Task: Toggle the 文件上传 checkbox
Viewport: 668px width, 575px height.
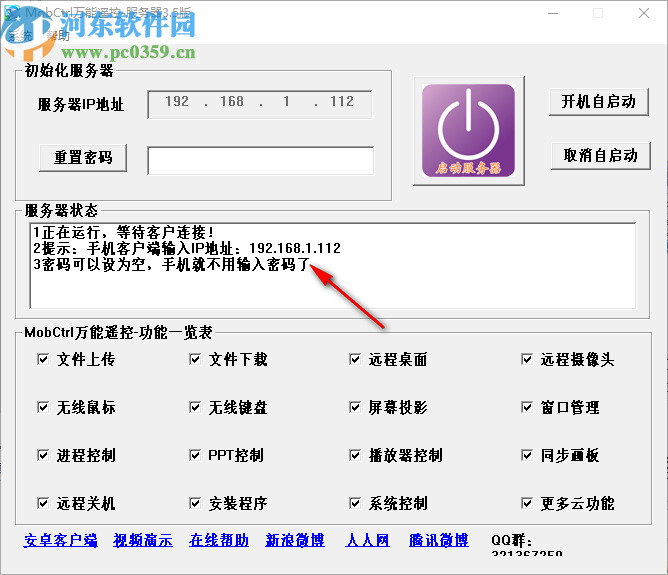Action: pos(43,359)
